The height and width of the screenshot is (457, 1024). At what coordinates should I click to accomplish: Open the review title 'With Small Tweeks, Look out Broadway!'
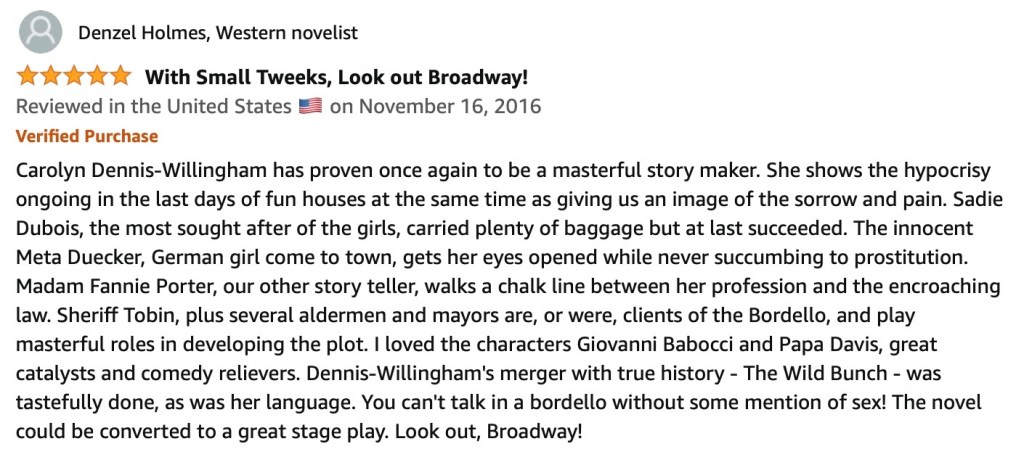pos(336,77)
